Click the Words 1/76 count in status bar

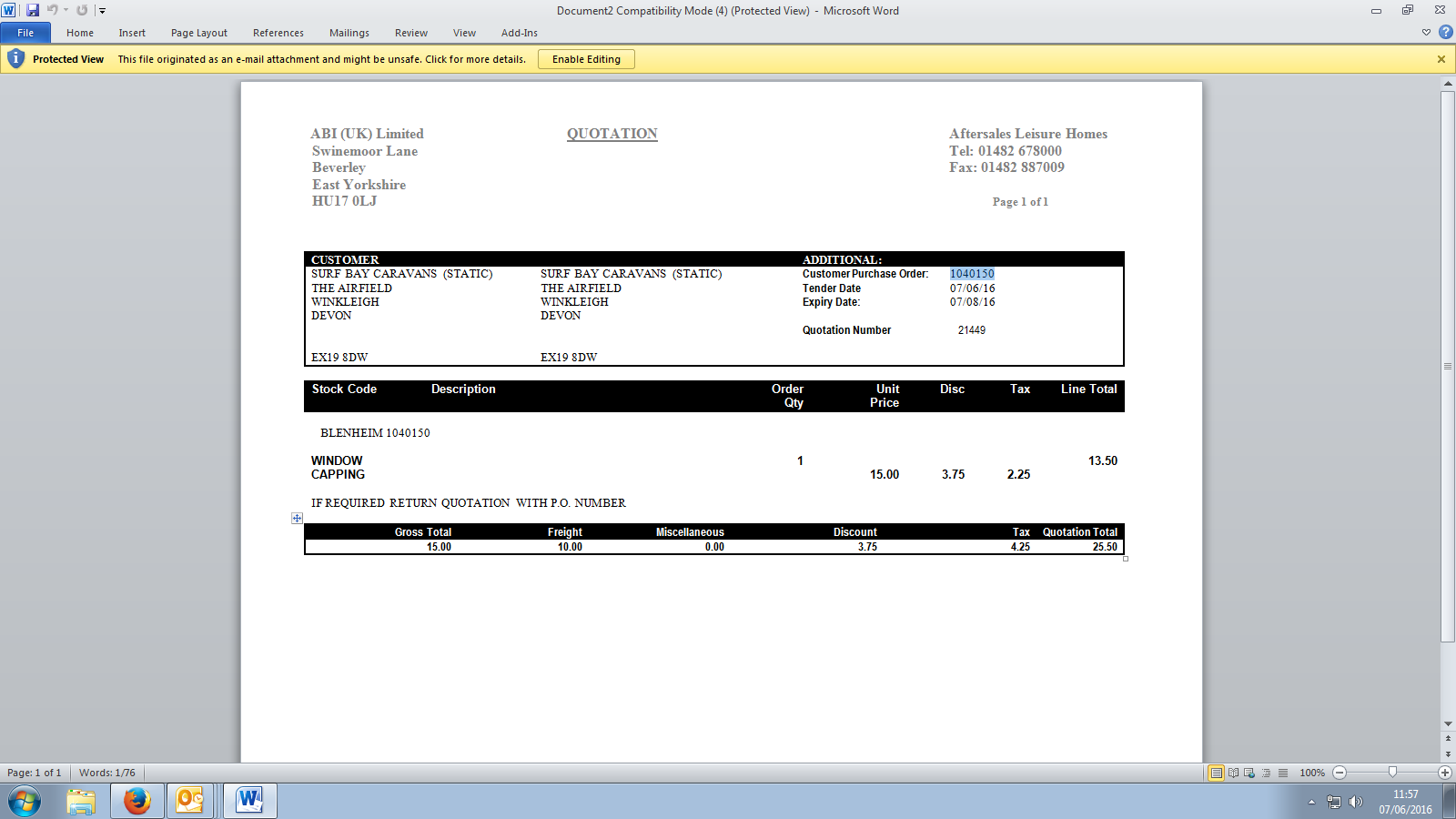(107, 773)
